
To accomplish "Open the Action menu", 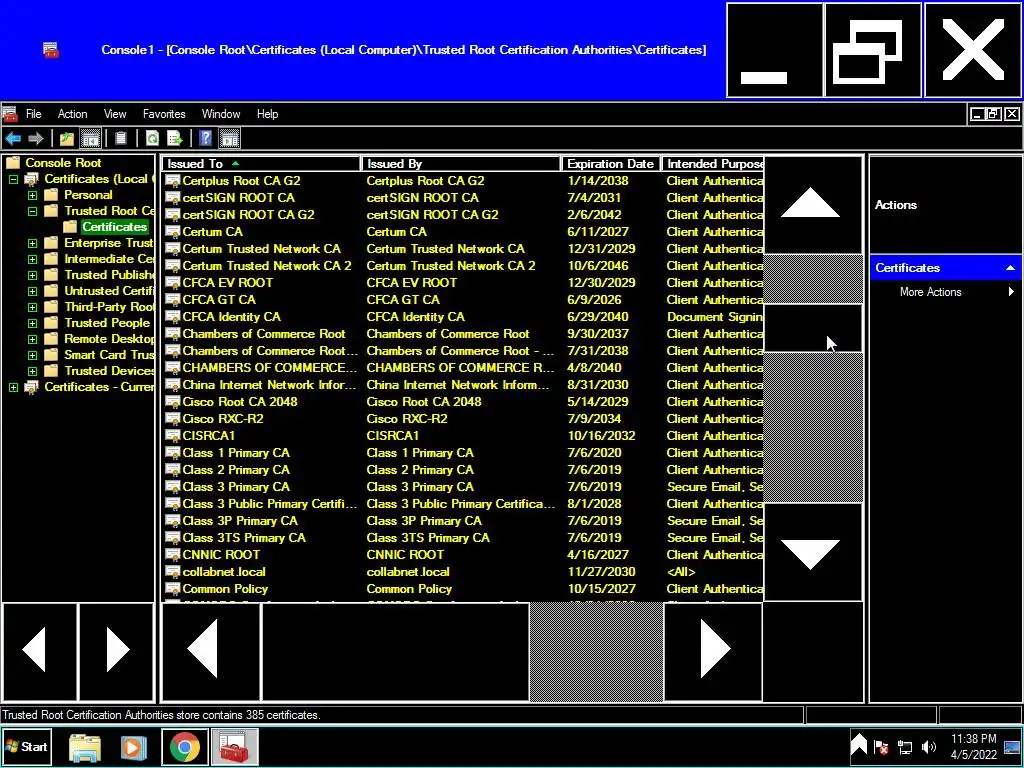I will [x=72, y=114].
